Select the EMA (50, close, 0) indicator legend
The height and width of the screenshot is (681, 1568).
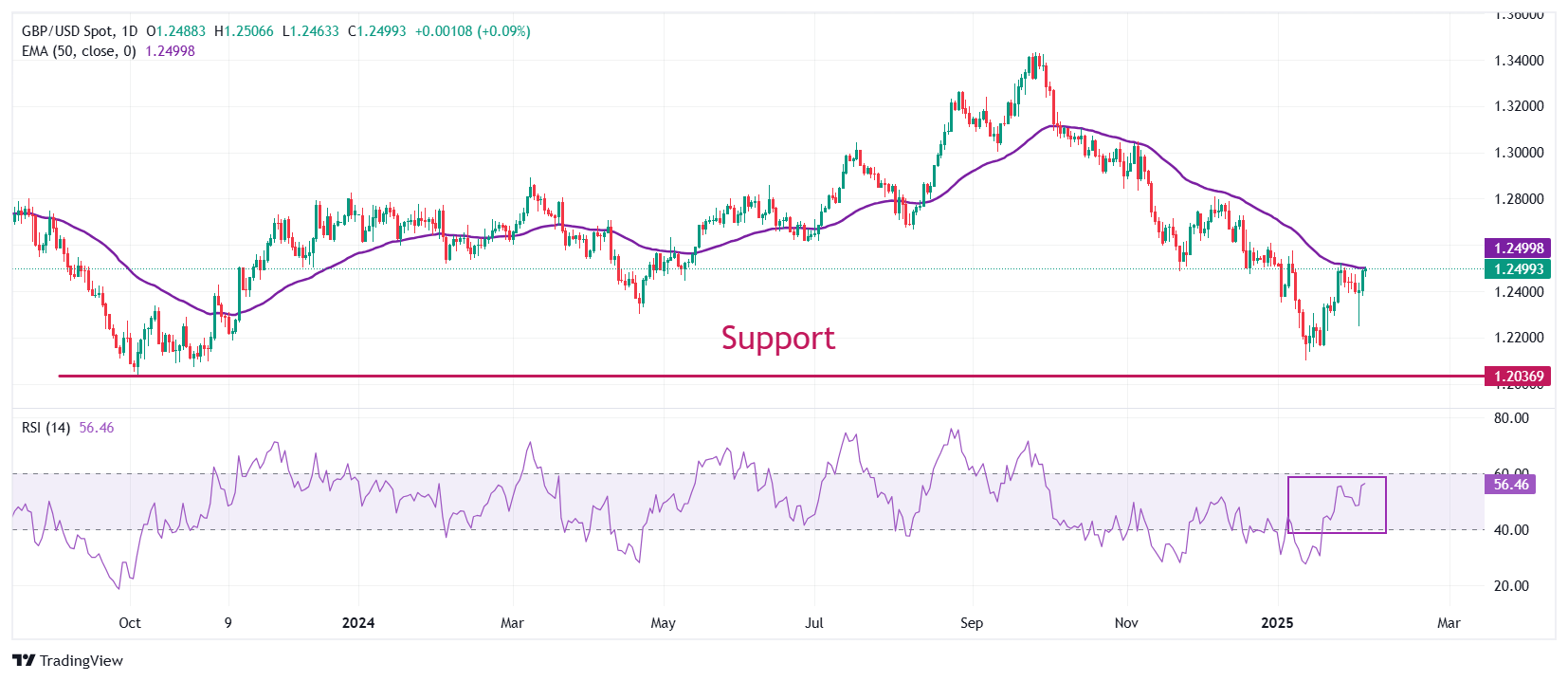(79, 51)
